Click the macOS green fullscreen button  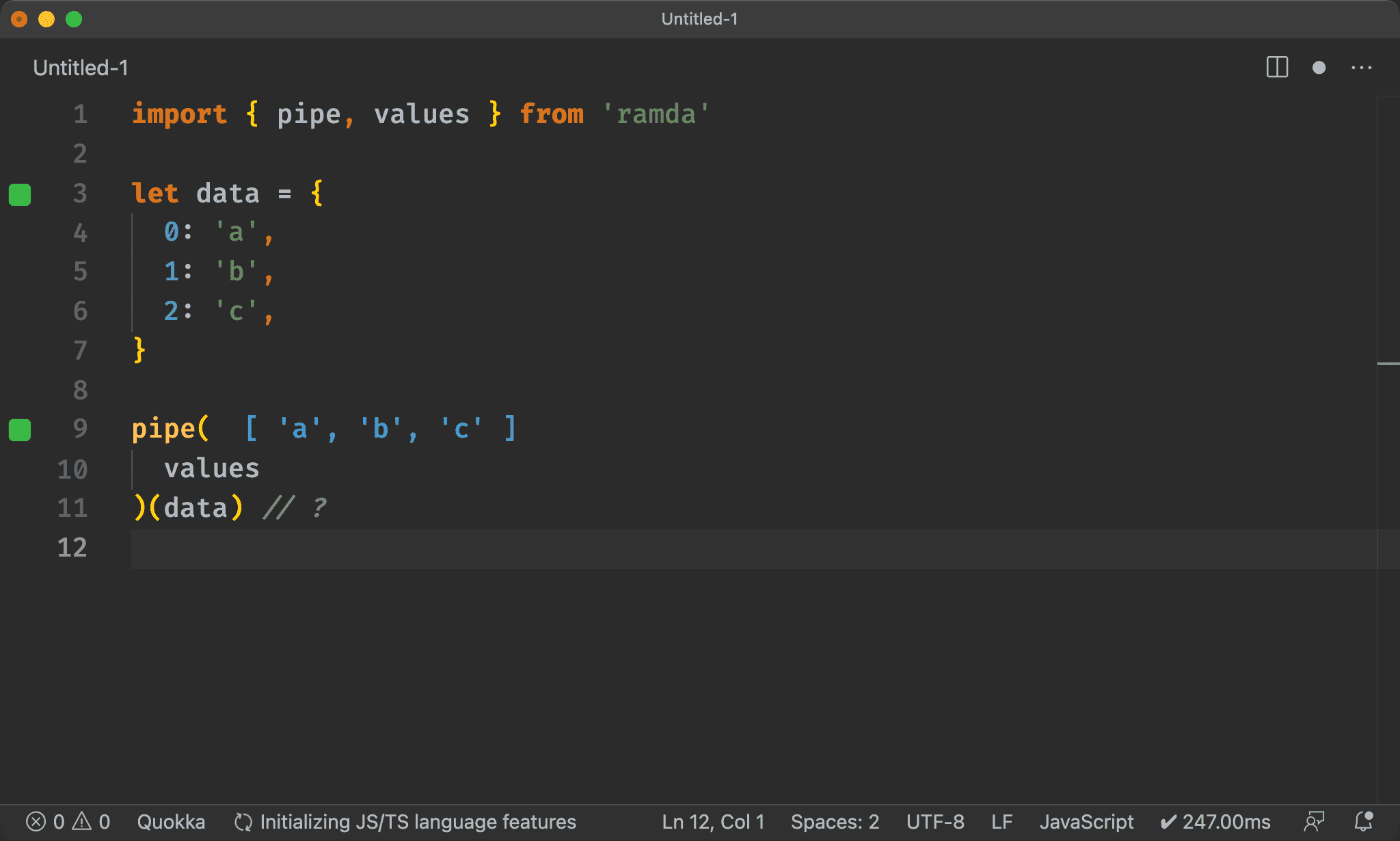click(74, 19)
